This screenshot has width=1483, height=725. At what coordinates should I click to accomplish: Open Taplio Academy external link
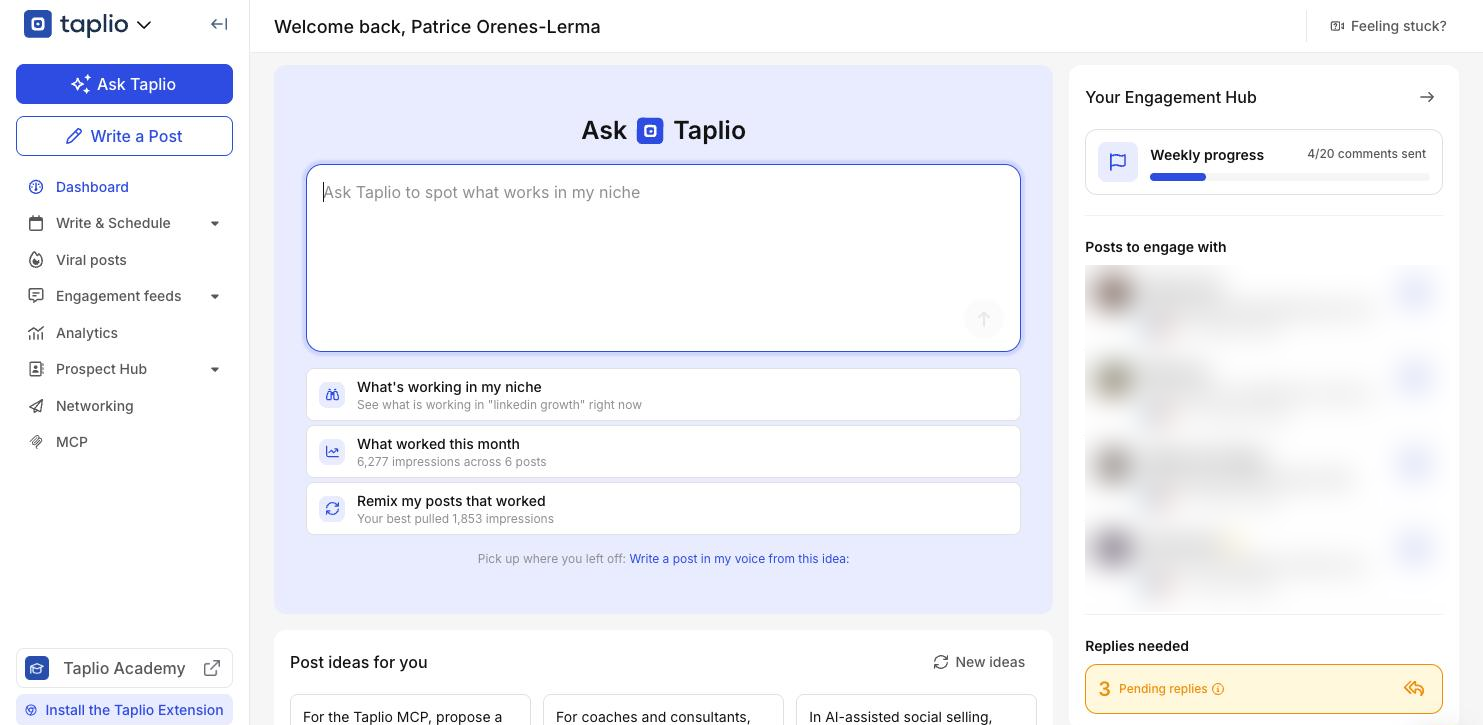124,668
